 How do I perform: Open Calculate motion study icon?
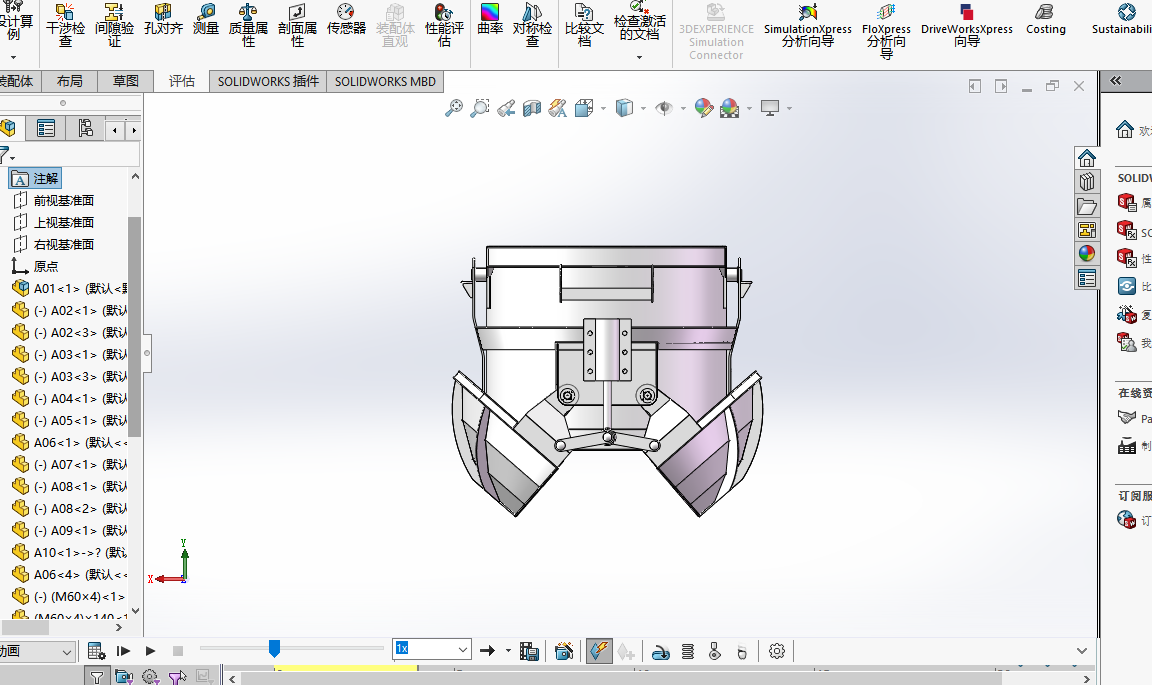(96, 651)
